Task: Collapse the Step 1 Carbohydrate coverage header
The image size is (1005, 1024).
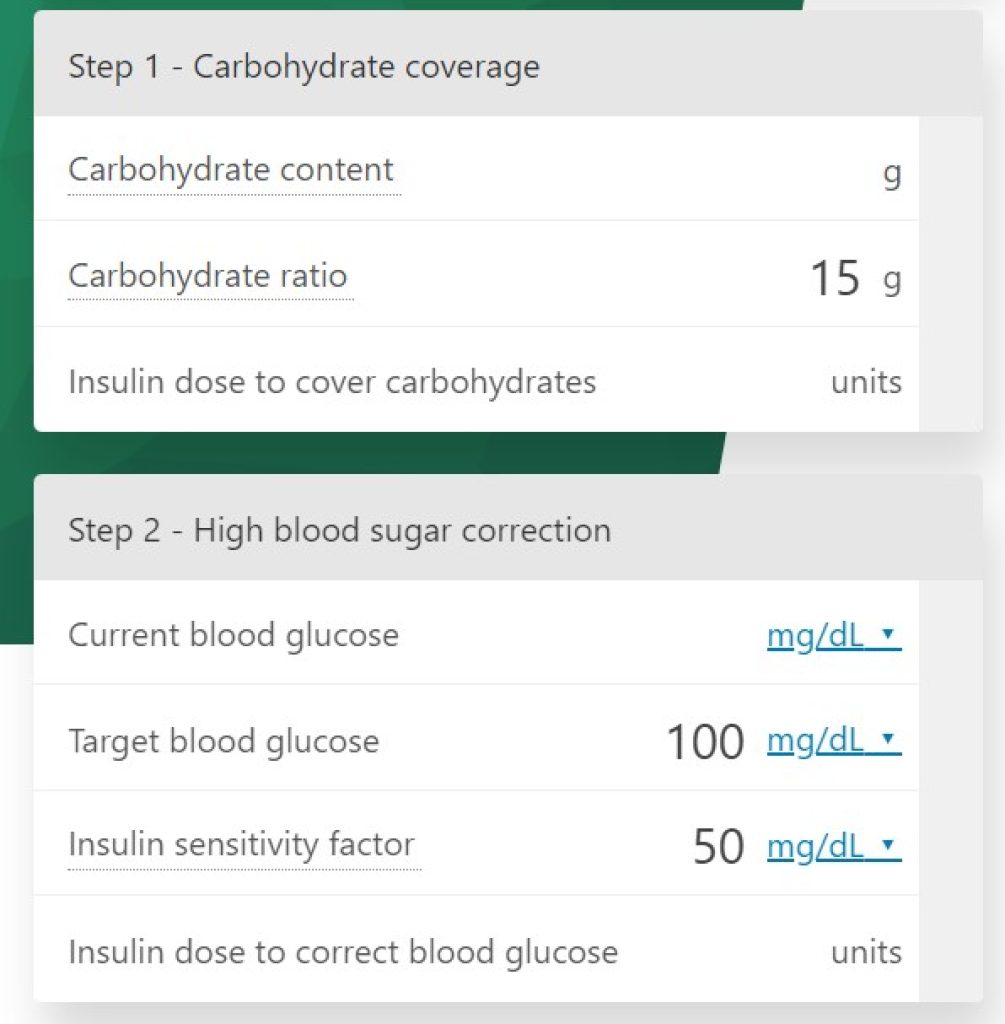Action: point(508,65)
